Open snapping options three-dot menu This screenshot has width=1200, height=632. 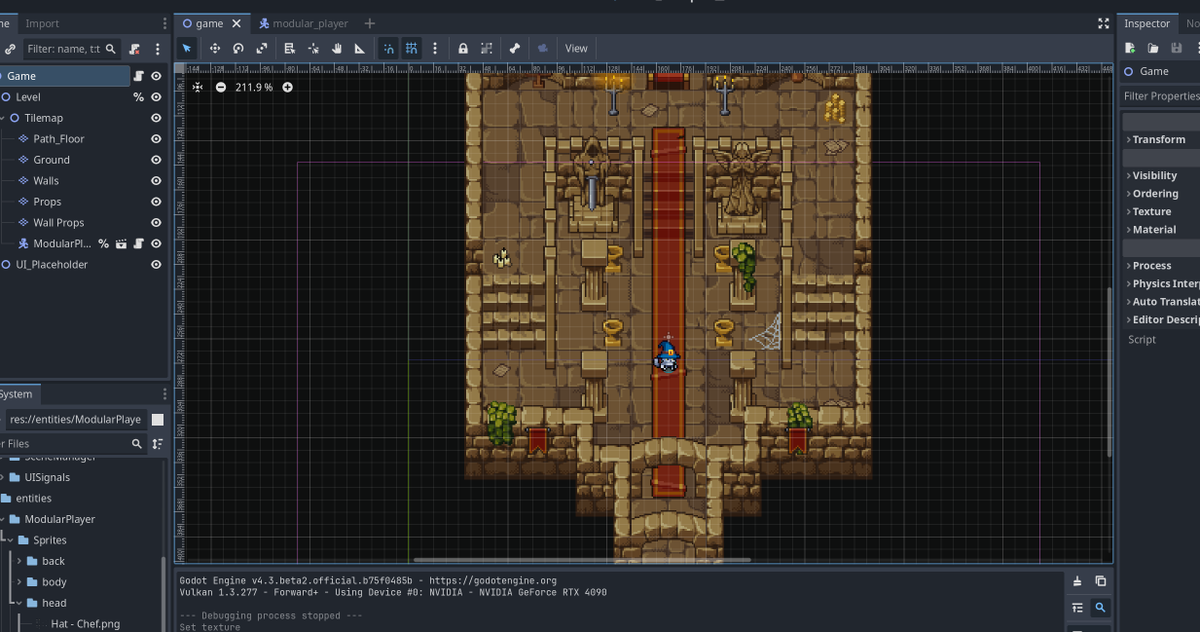click(x=435, y=48)
